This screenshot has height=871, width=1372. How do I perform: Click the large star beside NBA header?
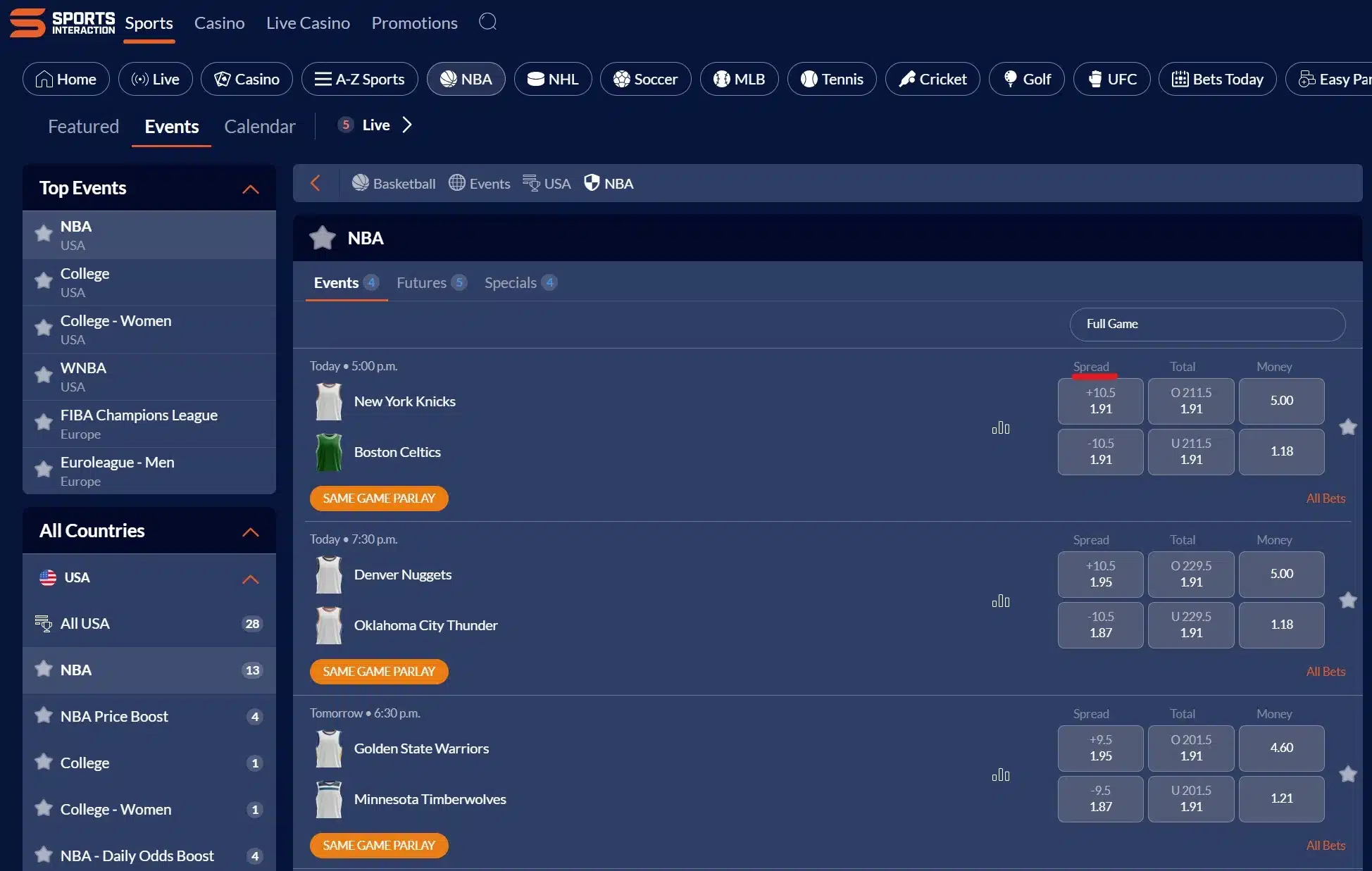click(323, 238)
